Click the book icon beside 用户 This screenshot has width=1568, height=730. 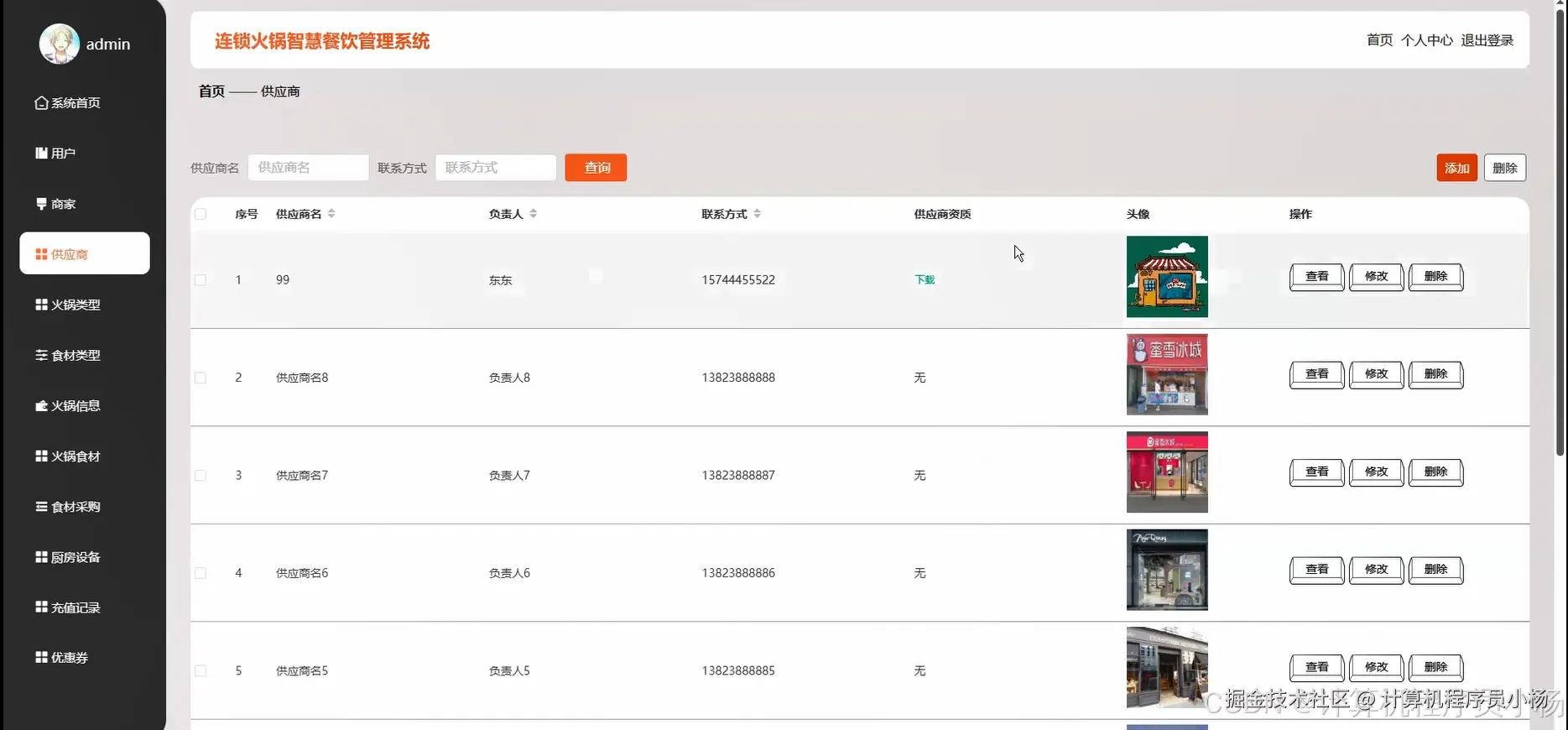pos(41,153)
